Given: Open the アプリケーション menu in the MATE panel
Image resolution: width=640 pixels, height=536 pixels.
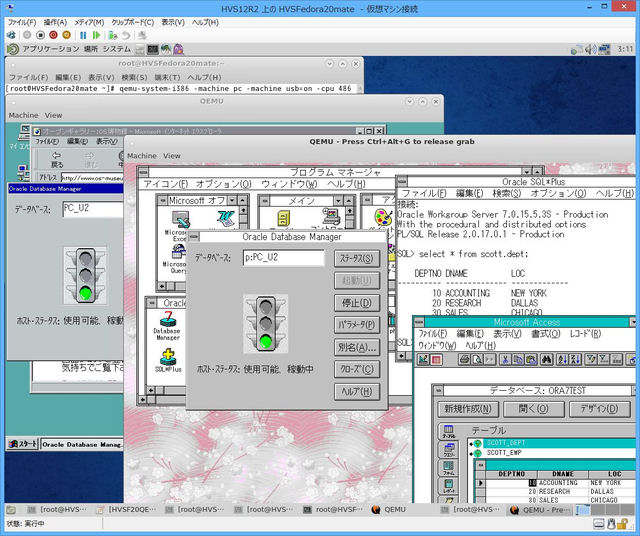Looking at the screenshot, I should pos(51,49).
